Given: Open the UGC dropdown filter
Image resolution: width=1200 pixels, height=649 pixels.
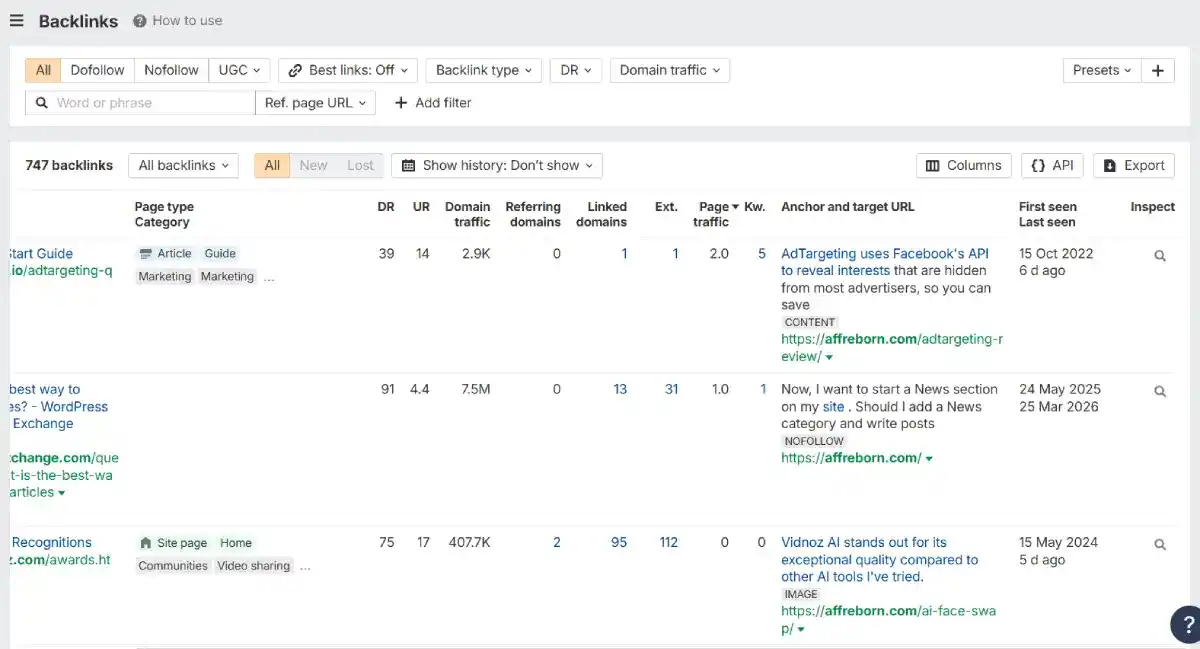Looking at the screenshot, I should click(x=239, y=70).
